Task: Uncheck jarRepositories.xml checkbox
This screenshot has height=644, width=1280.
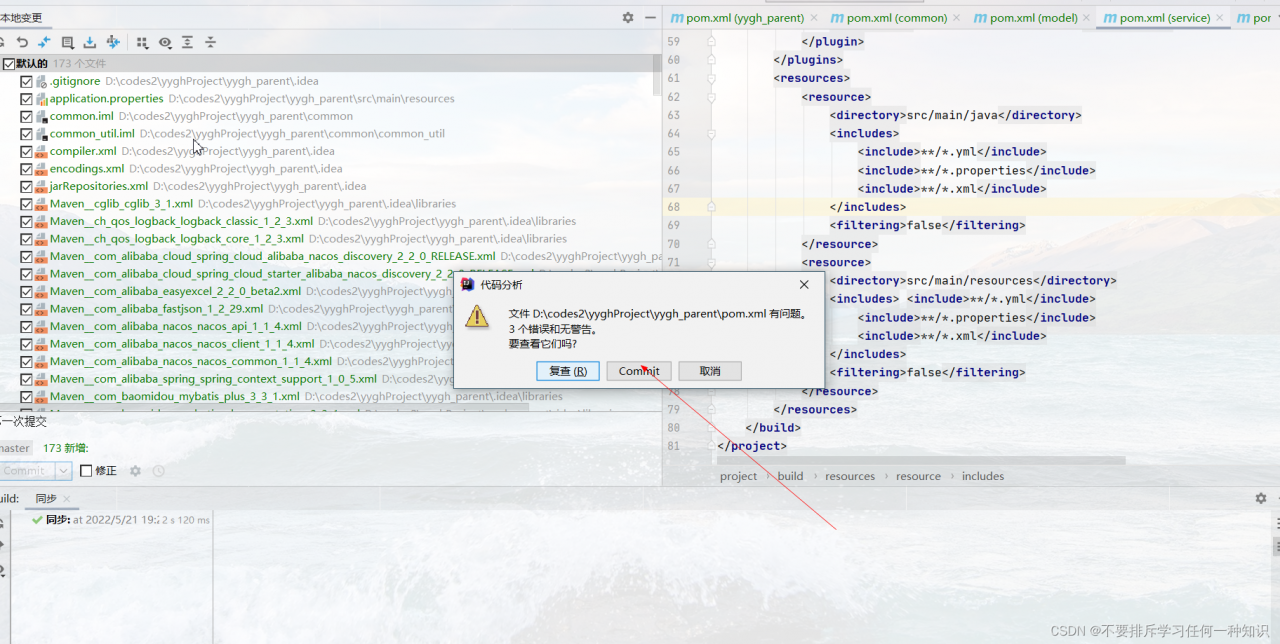Action: pyautogui.click(x=27, y=186)
